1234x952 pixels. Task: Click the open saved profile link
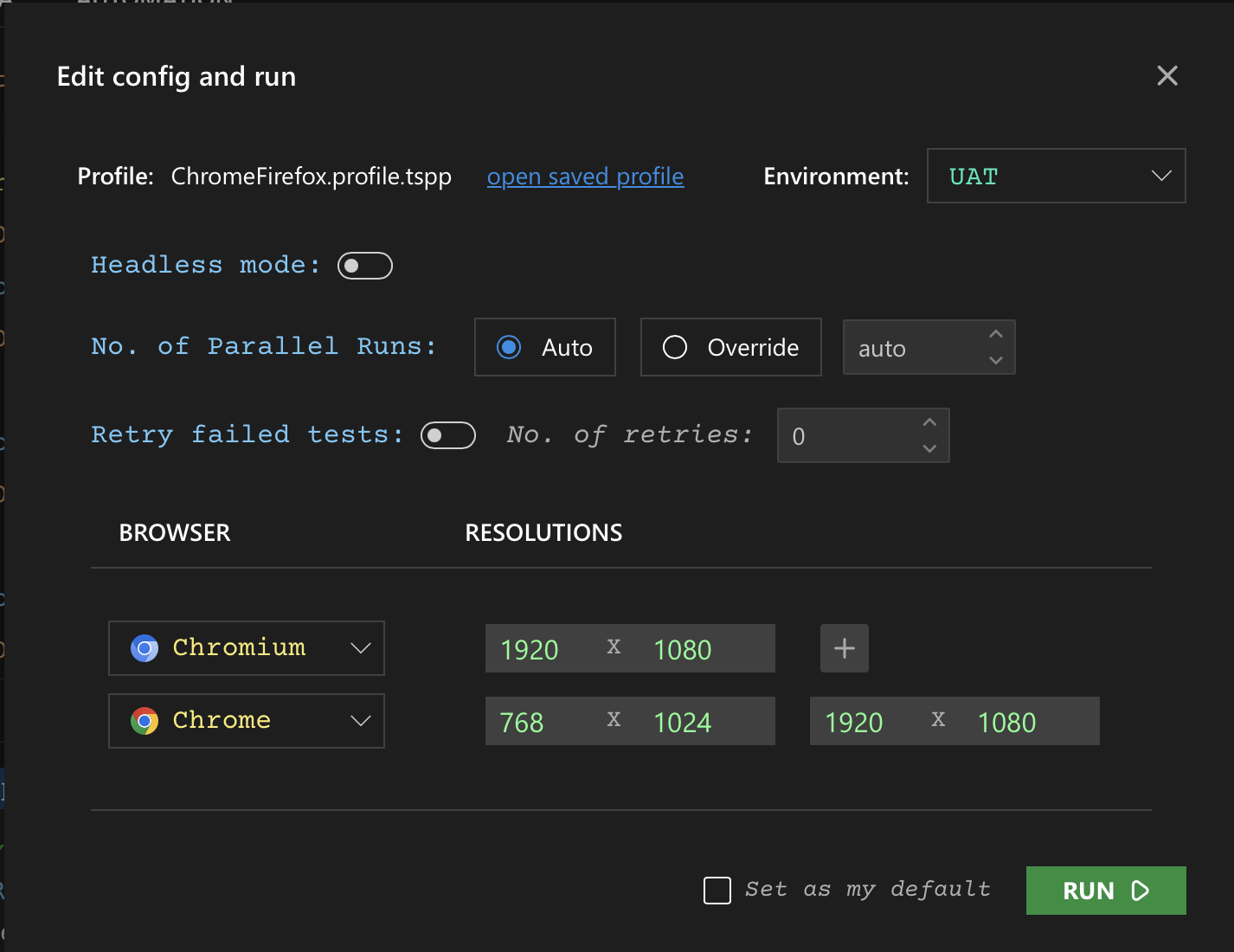pyautogui.click(x=585, y=177)
